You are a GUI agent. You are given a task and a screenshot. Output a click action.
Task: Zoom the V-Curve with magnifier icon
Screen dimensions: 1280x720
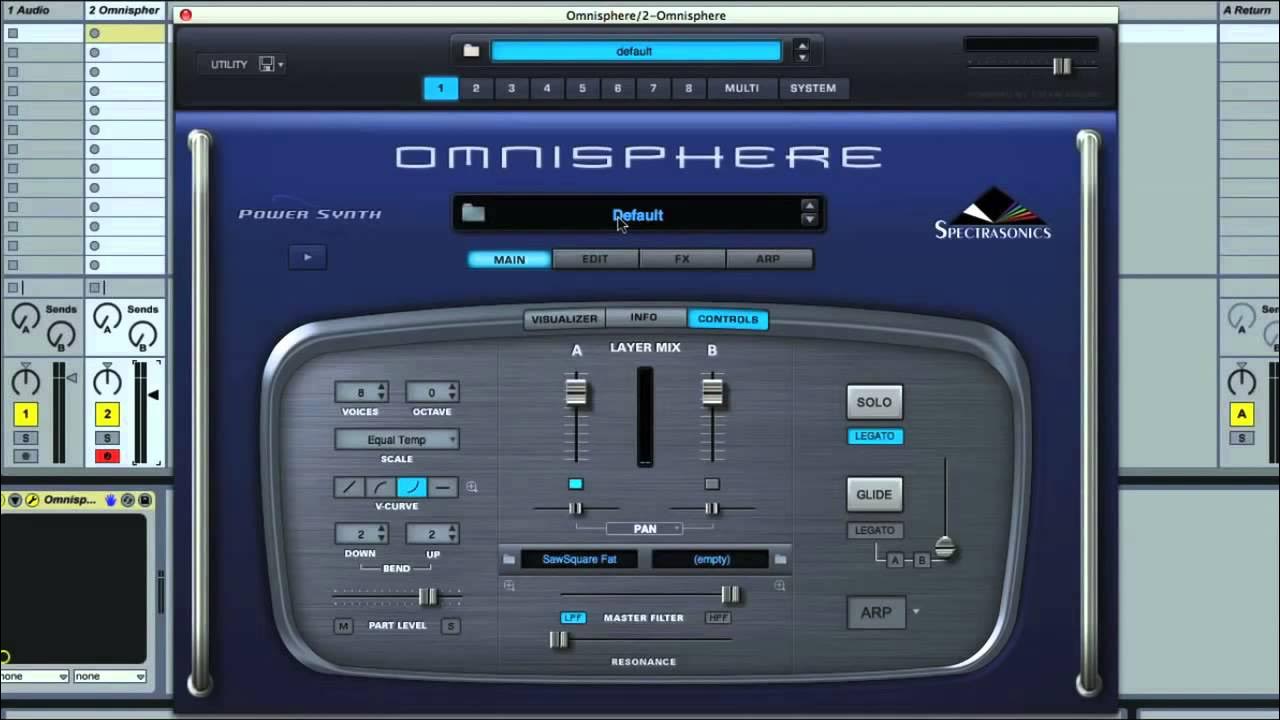pos(472,487)
